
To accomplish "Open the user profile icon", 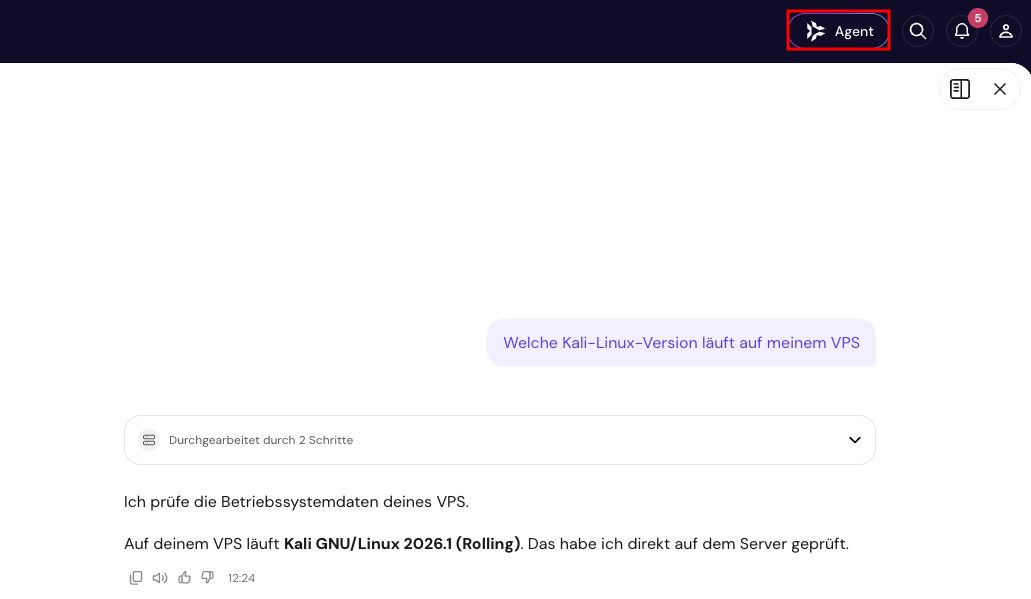I will click(1006, 31).
